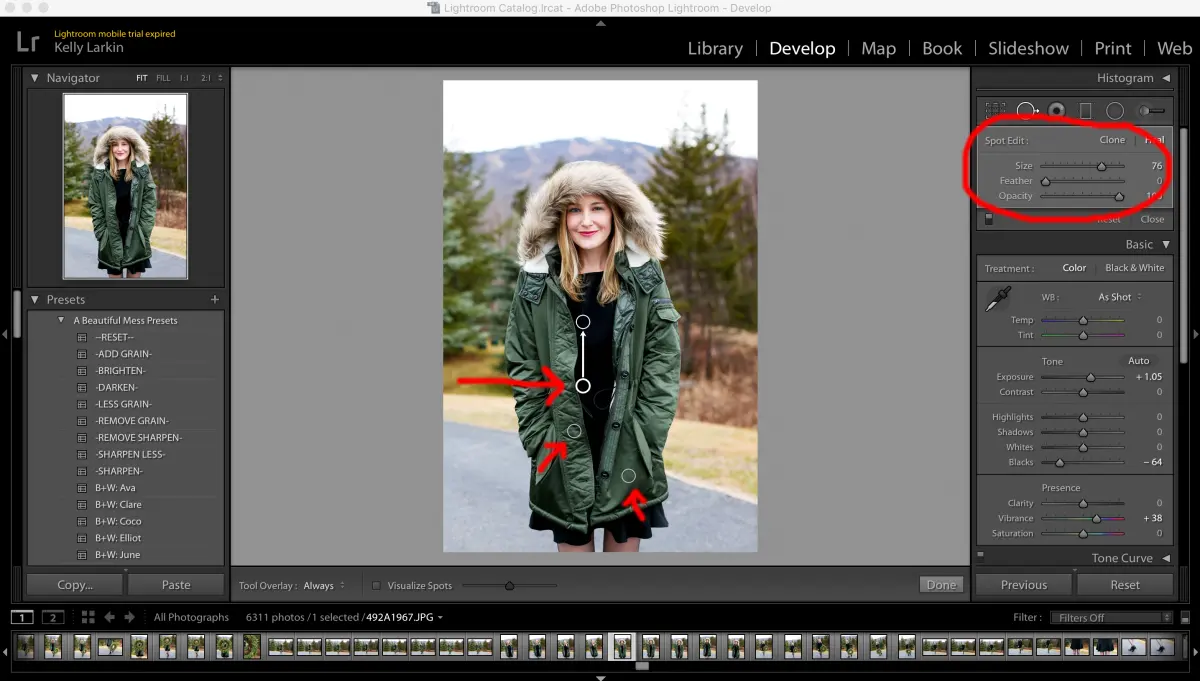Switch to the Map module
The image size is (1200, 681).
[x=878, y=48]
